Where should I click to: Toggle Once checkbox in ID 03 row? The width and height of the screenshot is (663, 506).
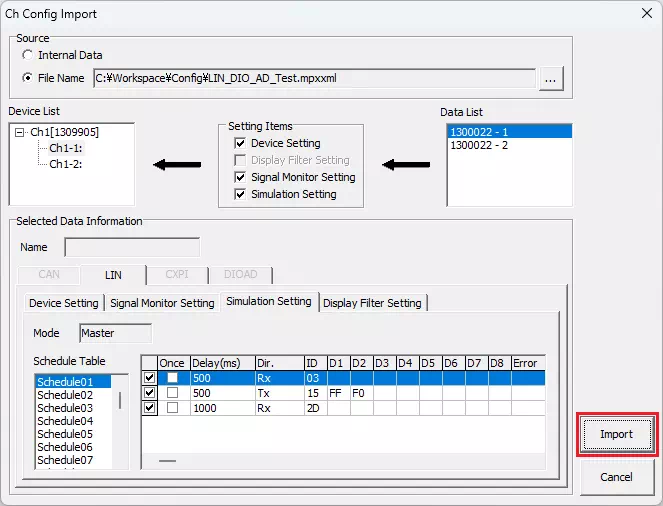[x=173, y=377]
